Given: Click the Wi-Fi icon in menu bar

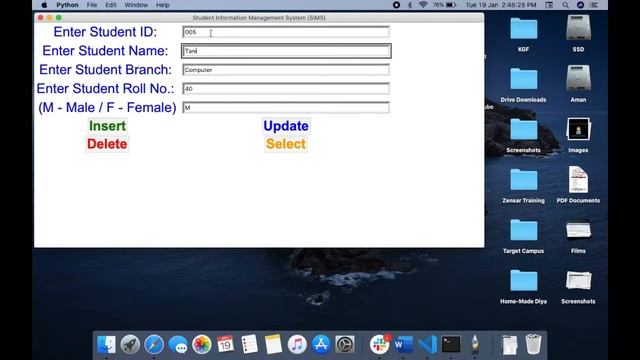Looking at the screenshot, I should (x=423, y=5).
